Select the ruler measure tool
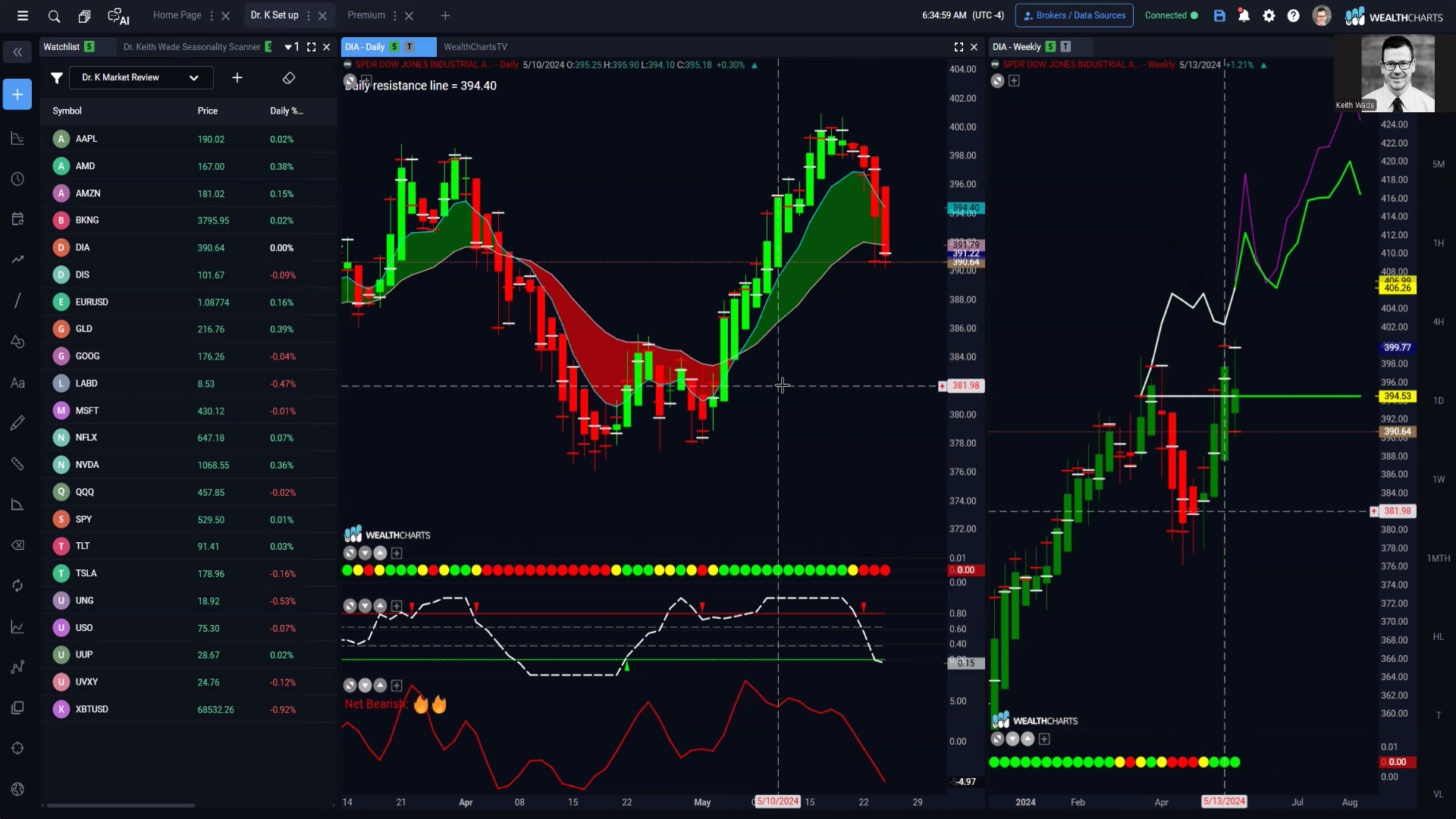Viewport: 1456px width, 819px height. coord(17,464)
